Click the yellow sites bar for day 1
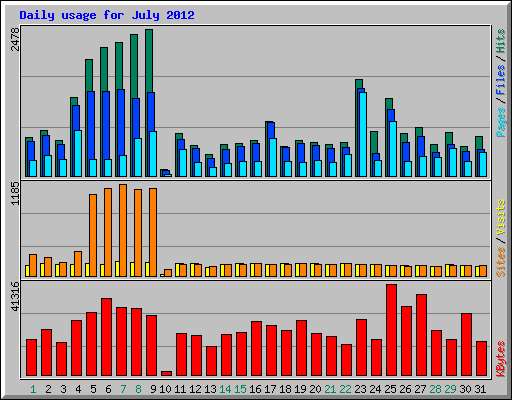Viewport: 512px width, 400px height. pyautogui.click(x=27, y=271)
